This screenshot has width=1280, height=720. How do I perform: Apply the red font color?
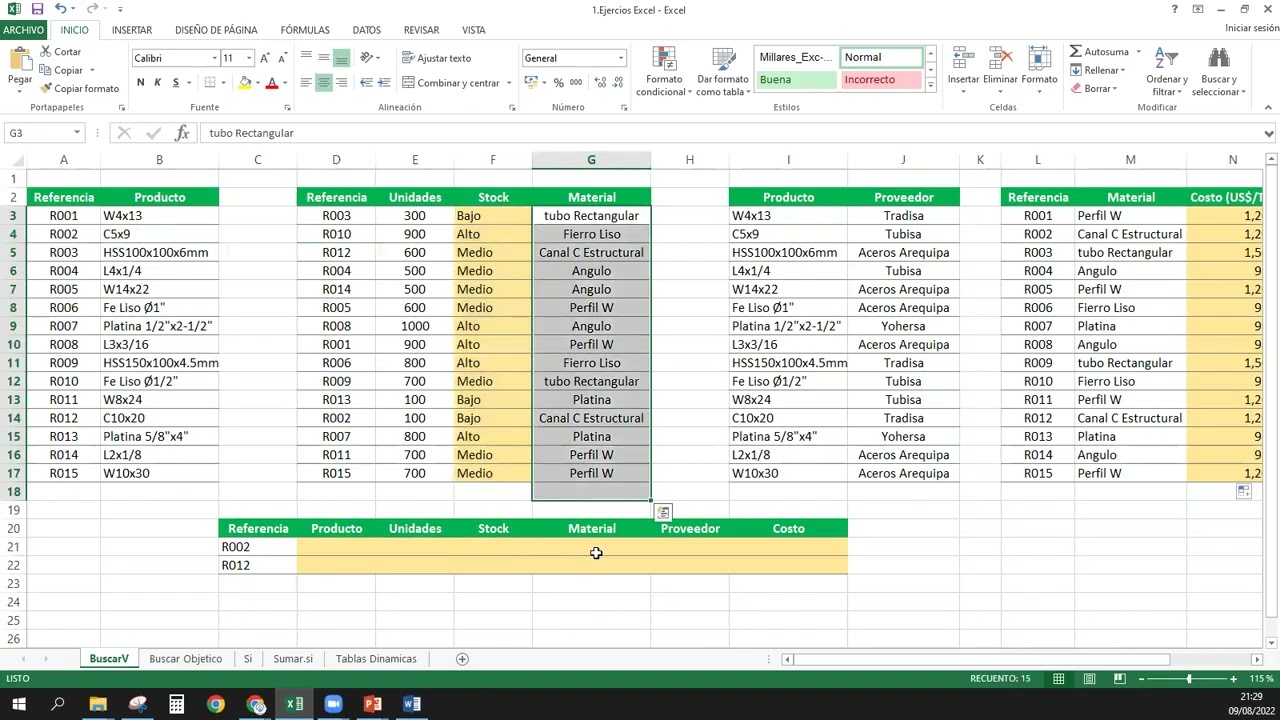271,83
